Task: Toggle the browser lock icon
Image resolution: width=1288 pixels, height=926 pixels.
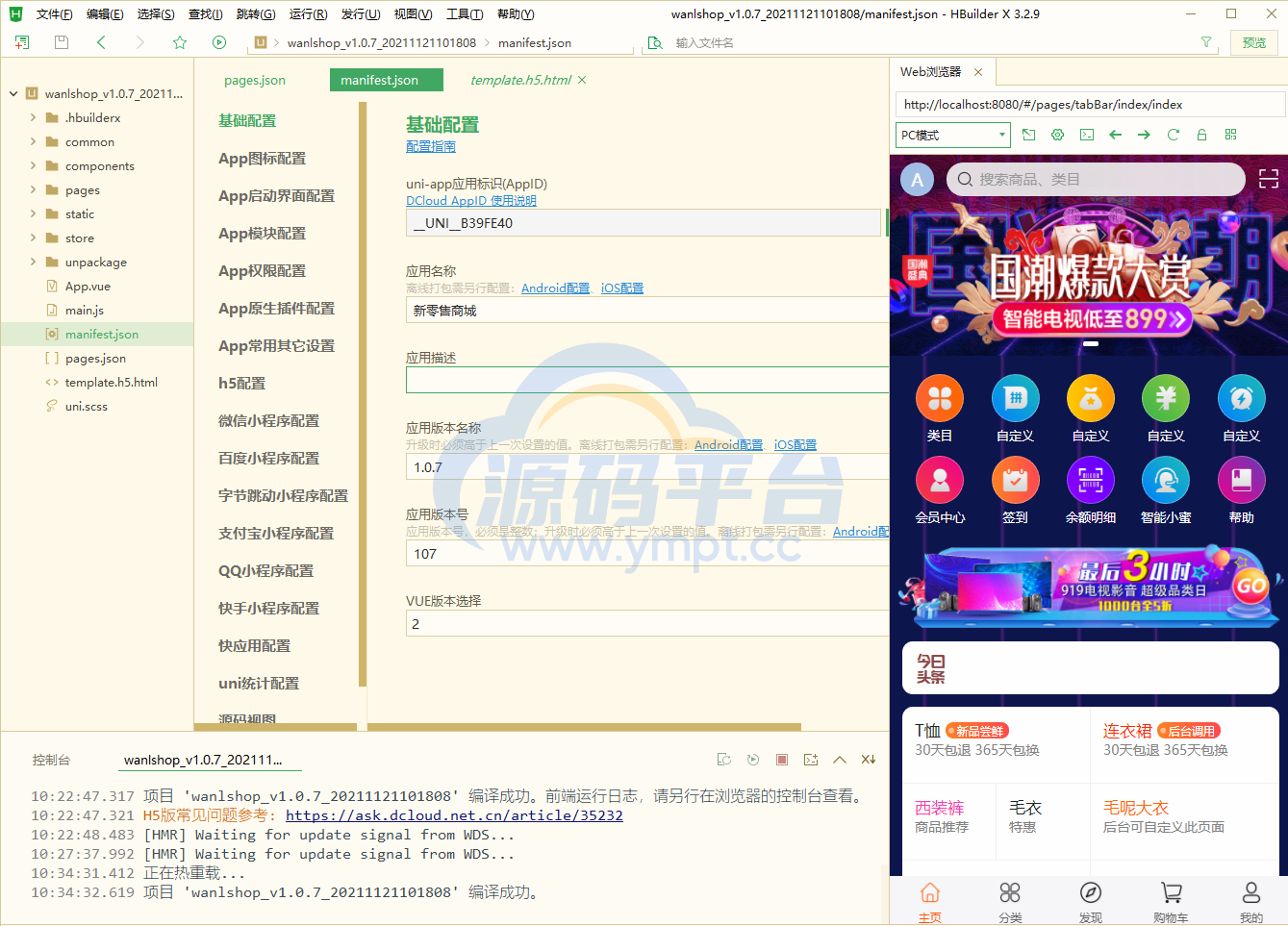Action: [1201, 135]
